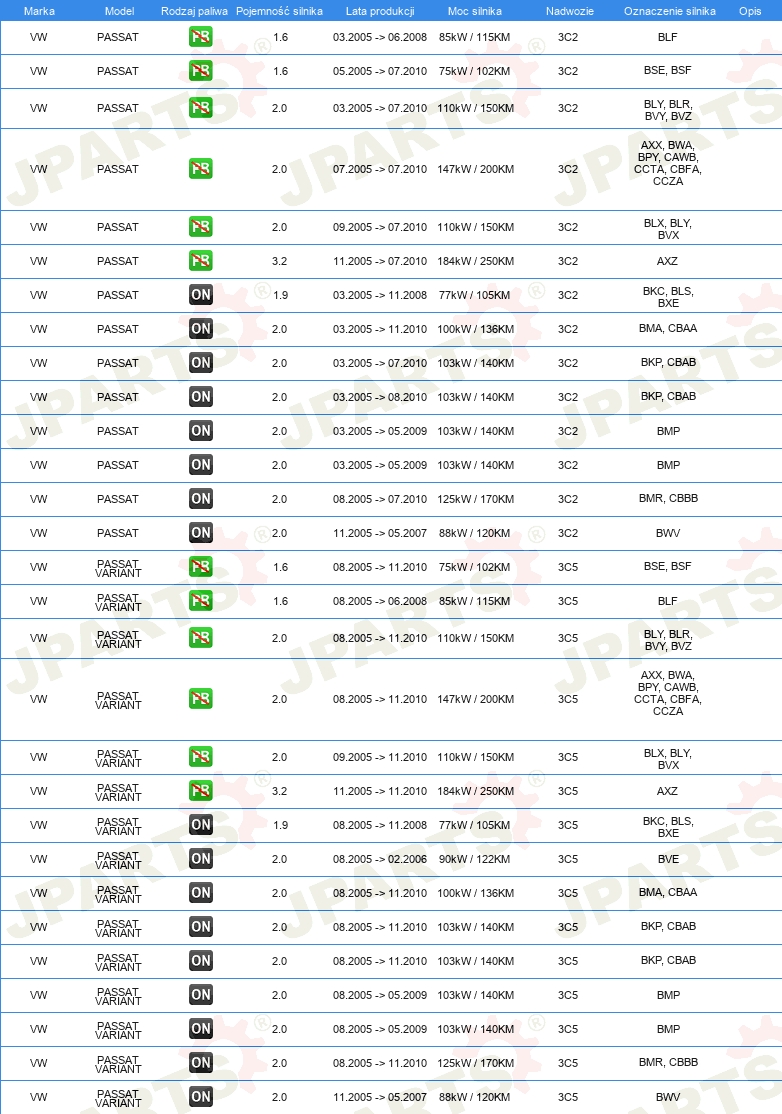Click the Lata produkcji column header
Viewport: 782px width, 1114px height.
(x=380, y=11)
